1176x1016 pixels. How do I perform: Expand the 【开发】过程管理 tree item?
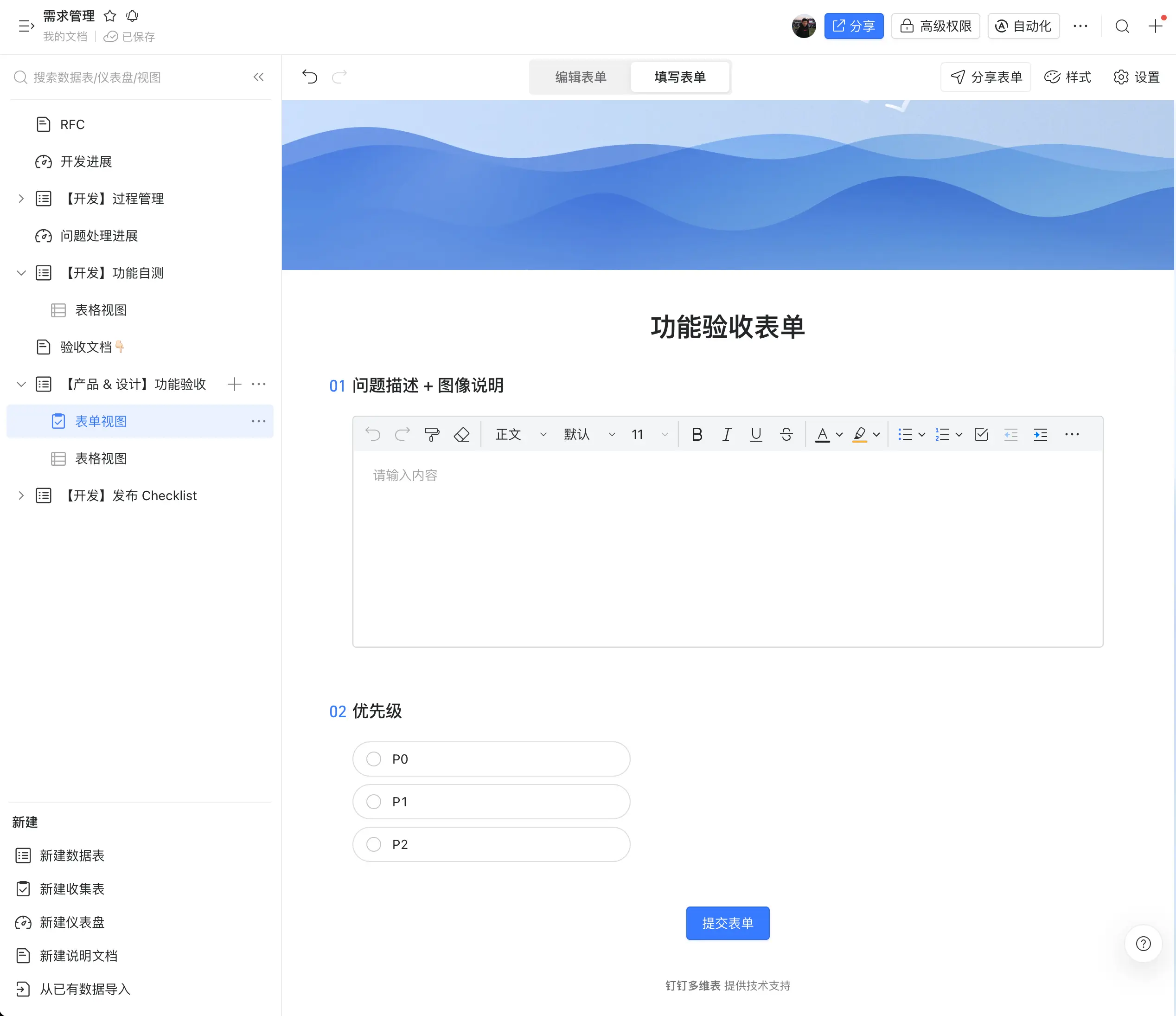[x=21, y=199]
